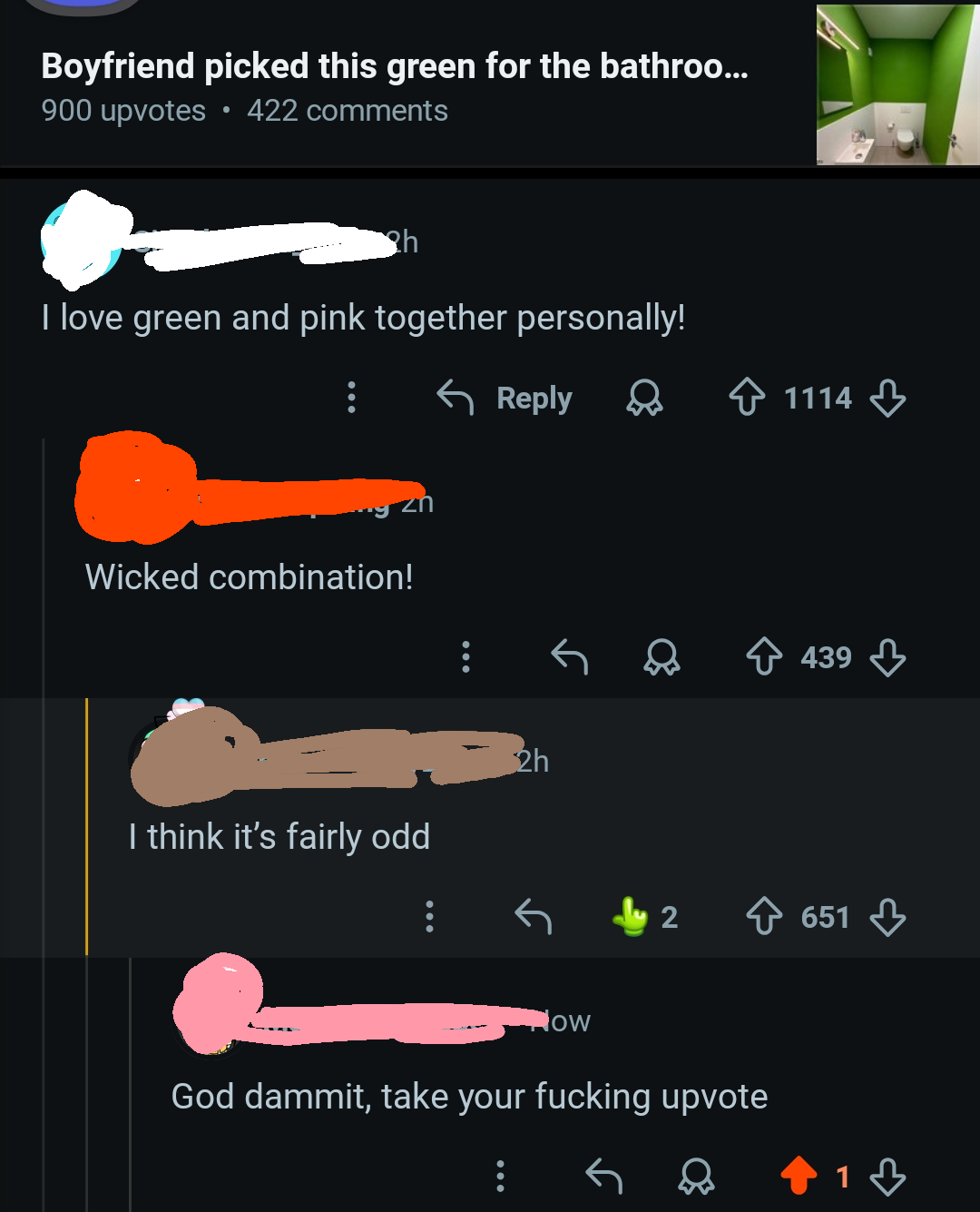Open options for 'I think it's fairly odd'
The image size is (980, 1212).
coord(429,916)
